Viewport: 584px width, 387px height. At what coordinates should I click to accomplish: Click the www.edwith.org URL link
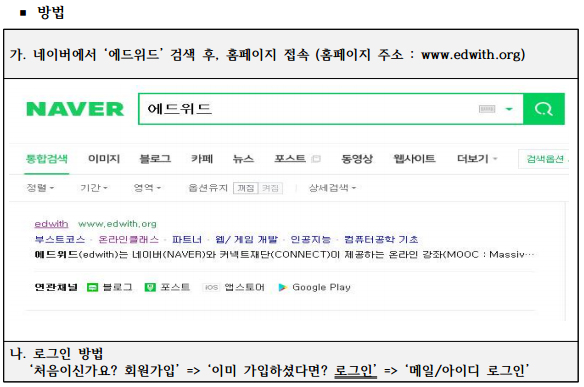tap(117, 224)
